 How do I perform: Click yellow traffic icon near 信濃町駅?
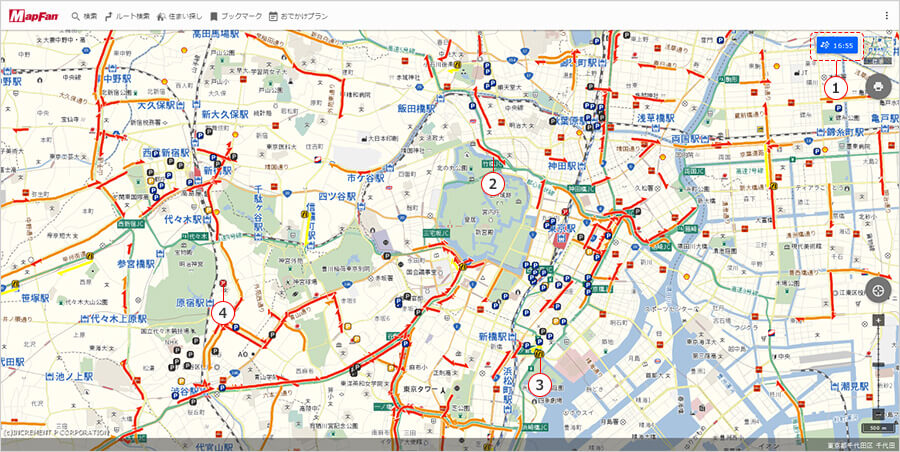point(304,214)
